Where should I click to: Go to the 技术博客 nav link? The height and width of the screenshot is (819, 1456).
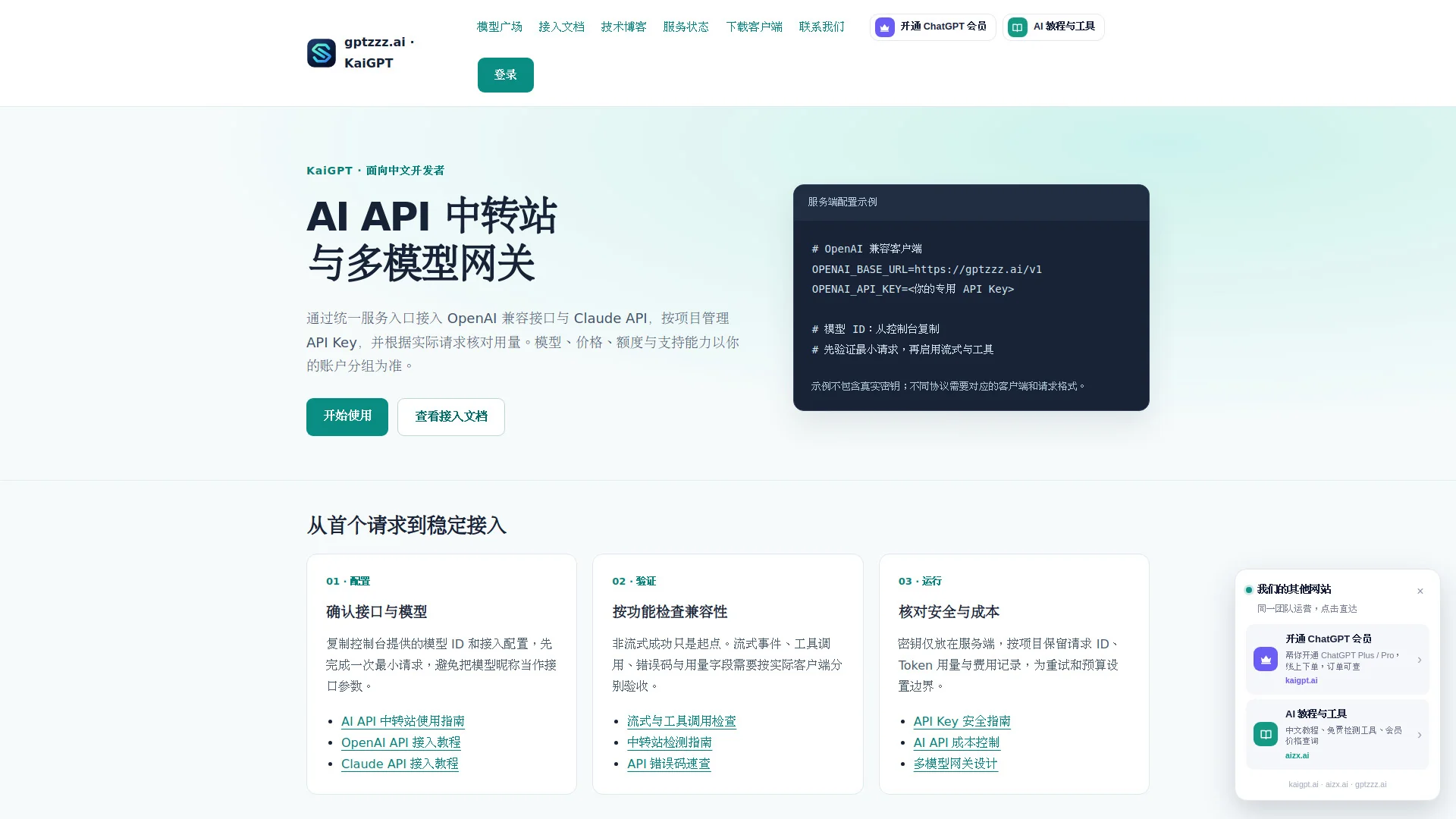tap(623, 27)
